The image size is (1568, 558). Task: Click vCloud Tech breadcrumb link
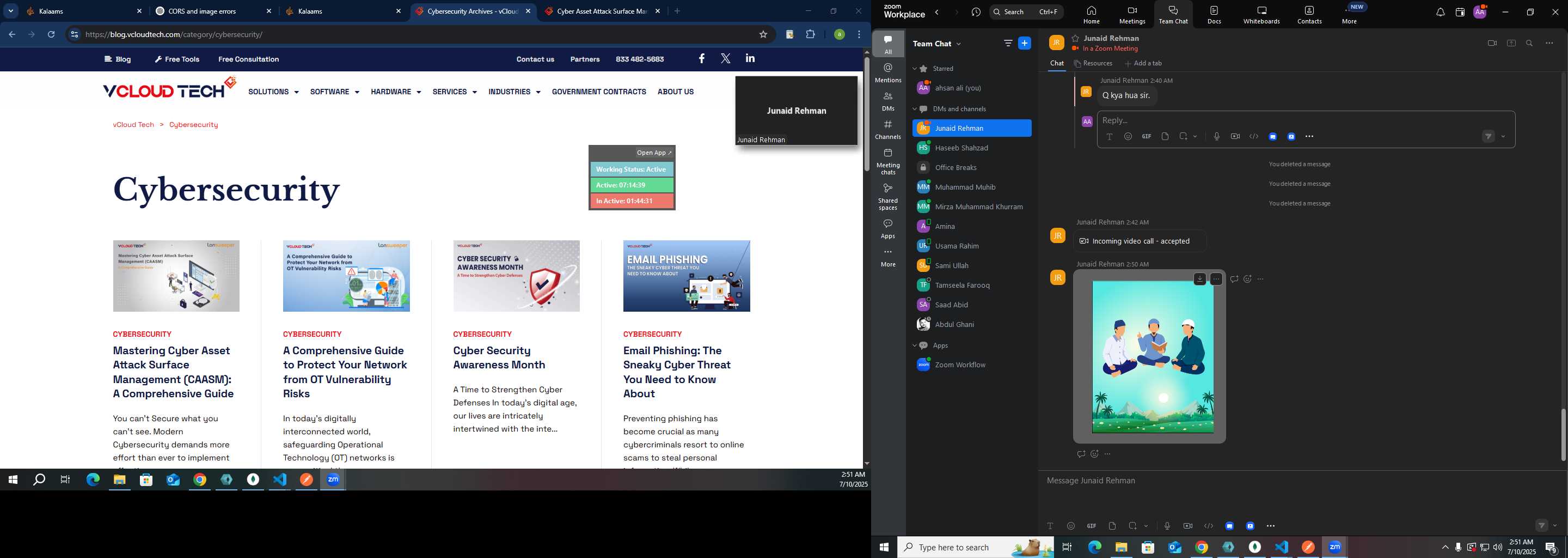tap(133, 125)
